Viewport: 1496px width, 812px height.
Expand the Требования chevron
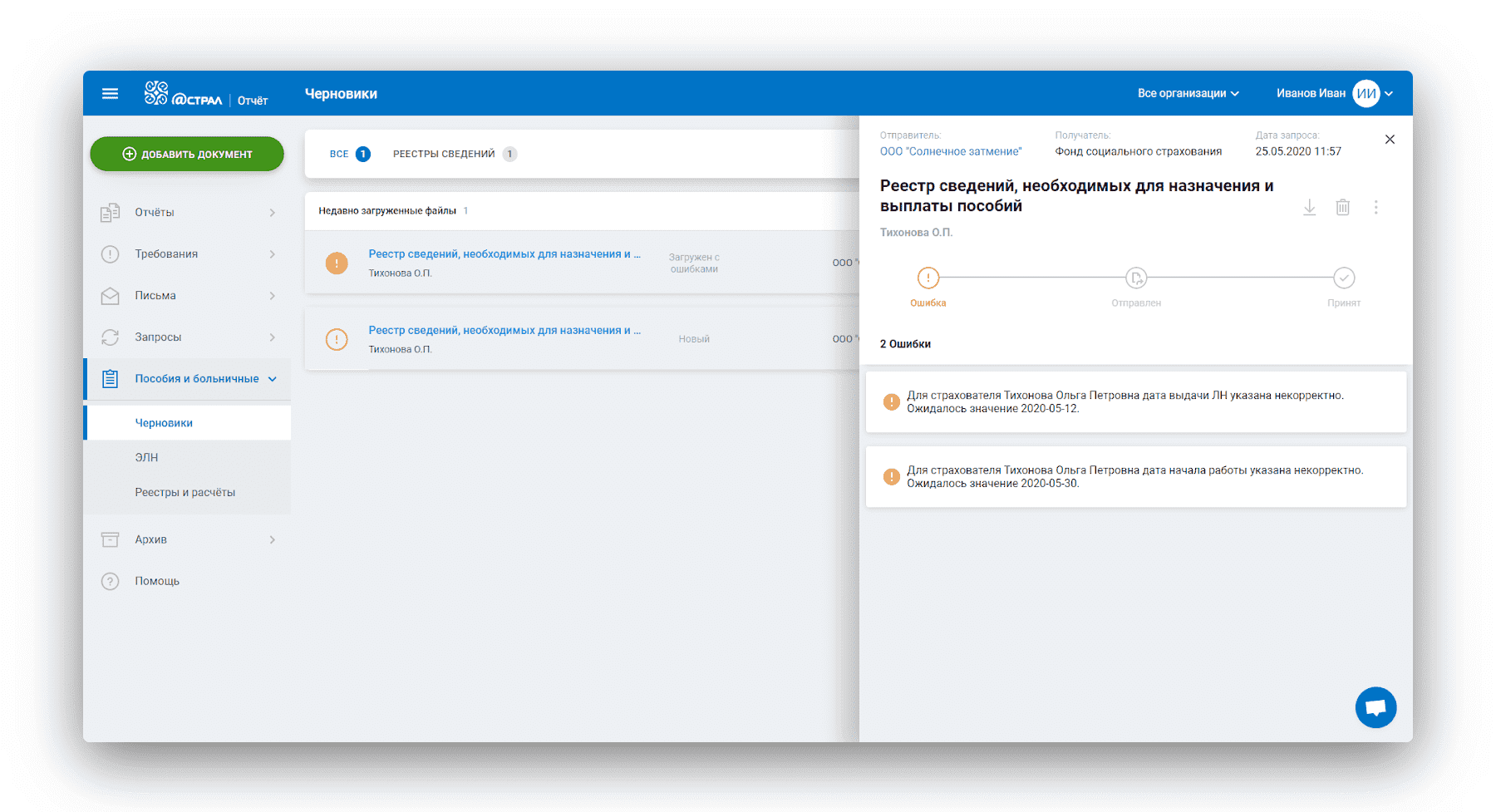click(x=273, y=254)
